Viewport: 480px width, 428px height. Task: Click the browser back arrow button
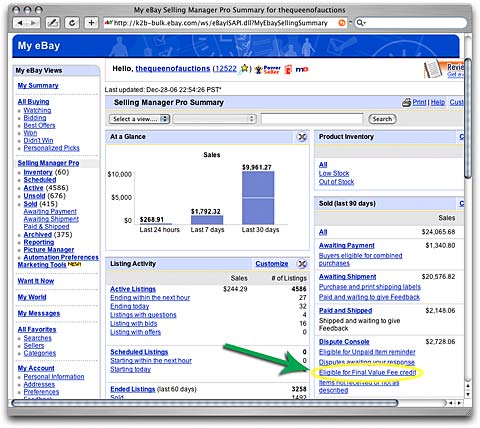coord(20,23)
